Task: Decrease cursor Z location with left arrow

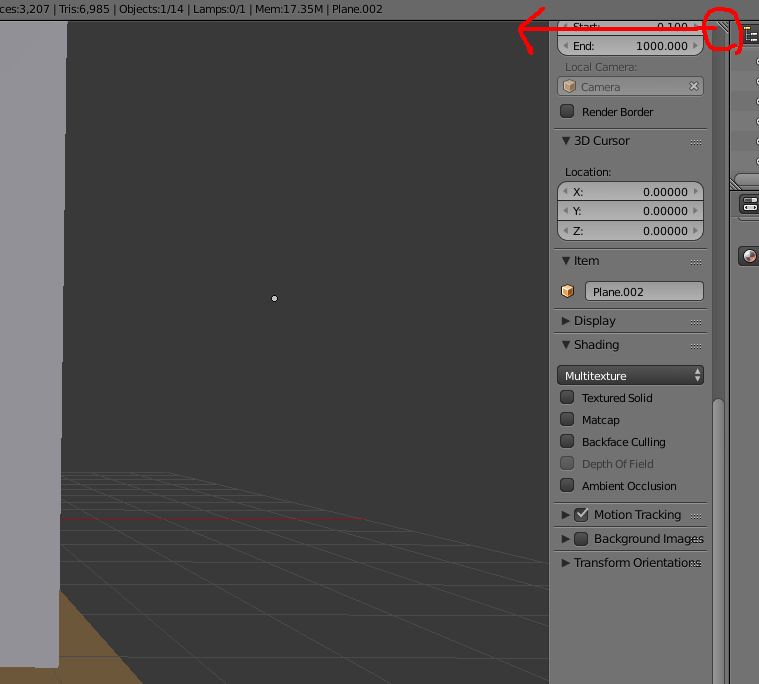Action: pyautogui.click(x=565, y=230)
